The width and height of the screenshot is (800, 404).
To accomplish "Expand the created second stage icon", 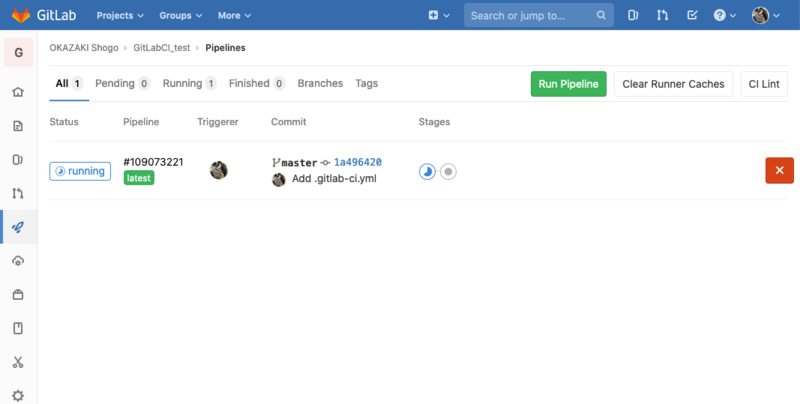I will (448, 172).
